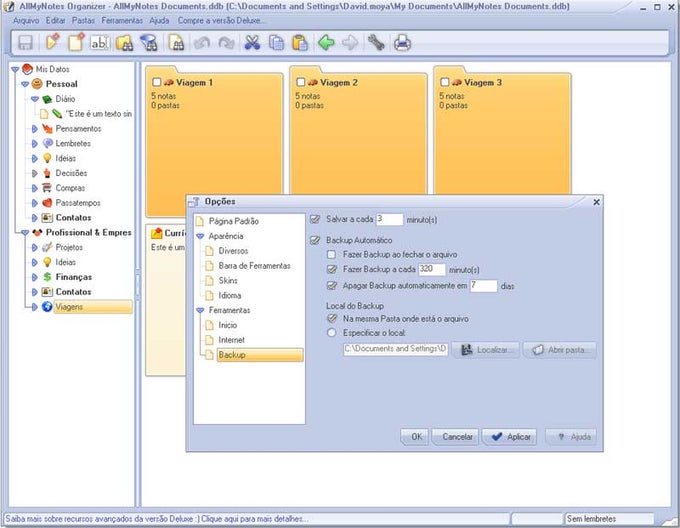This screenshot has height=528, width=680.
Task: Collapse 'Profissional & Empres' tree node
Action: (25, 233)
